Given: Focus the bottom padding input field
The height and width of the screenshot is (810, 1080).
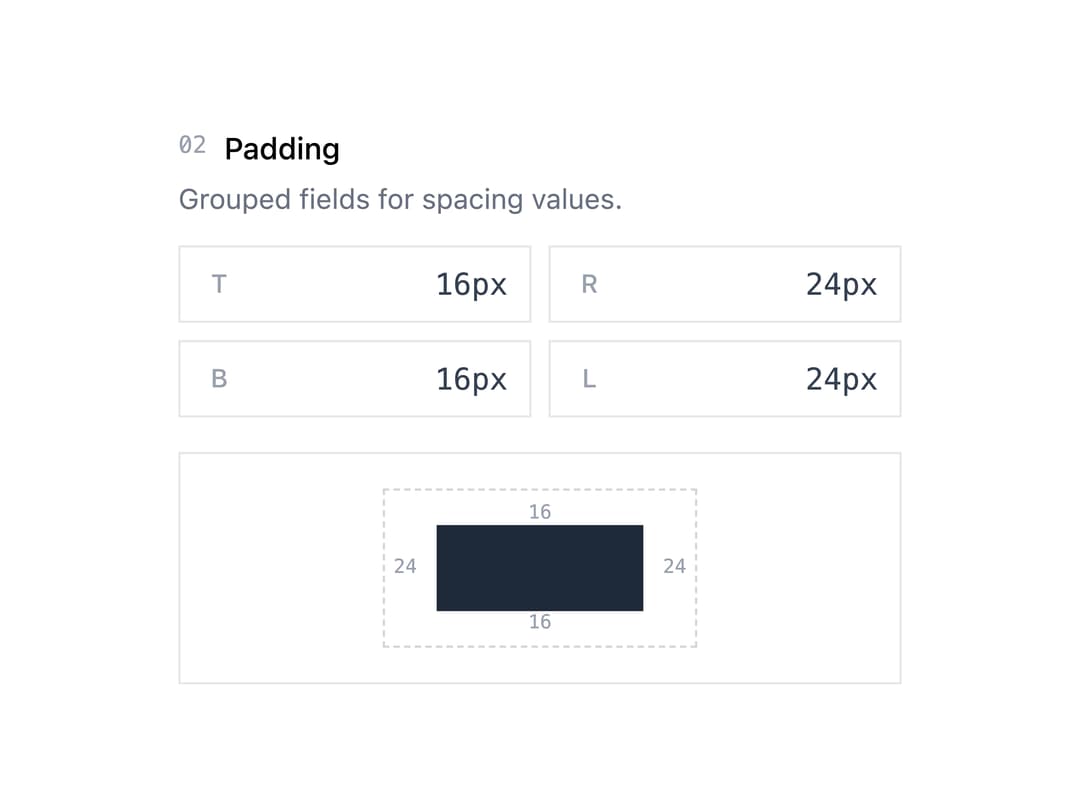Looking at the screenshot, I should [355, 379].
